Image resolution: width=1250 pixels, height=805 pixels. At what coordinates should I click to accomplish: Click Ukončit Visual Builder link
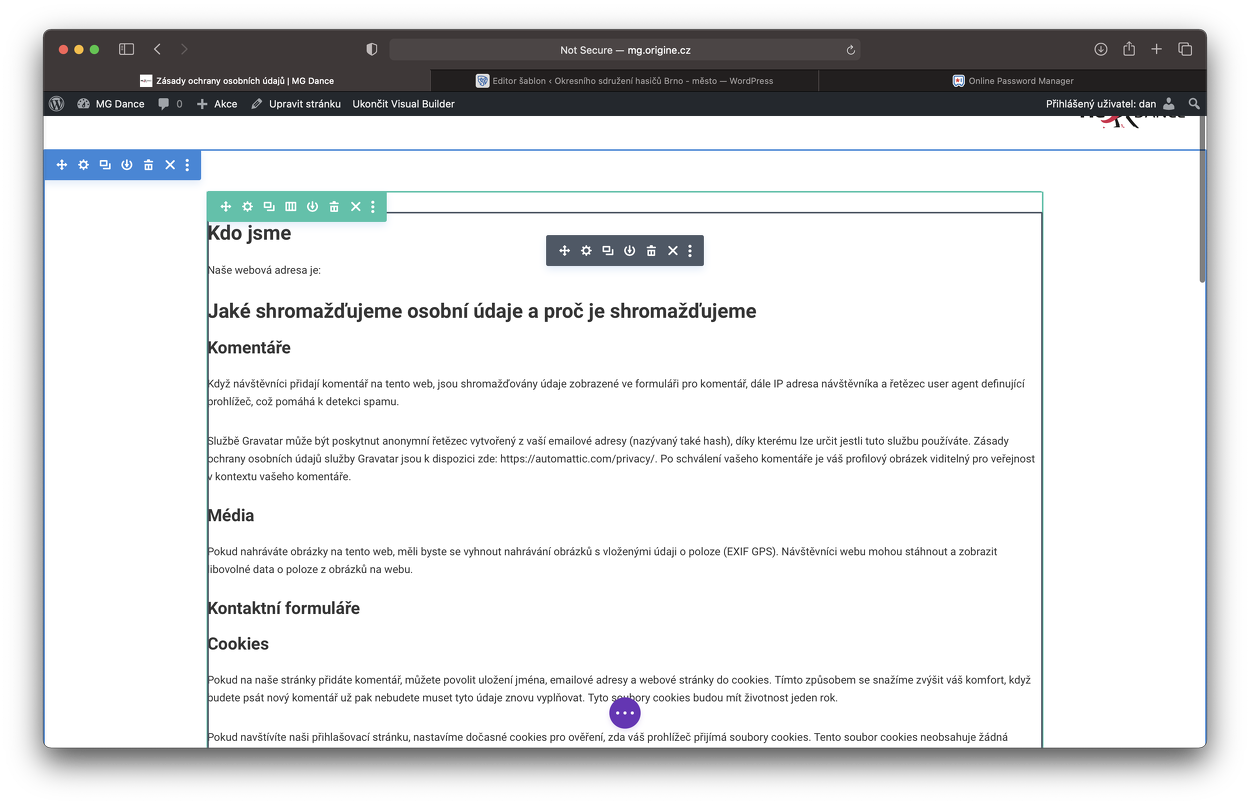coord(403,104)
